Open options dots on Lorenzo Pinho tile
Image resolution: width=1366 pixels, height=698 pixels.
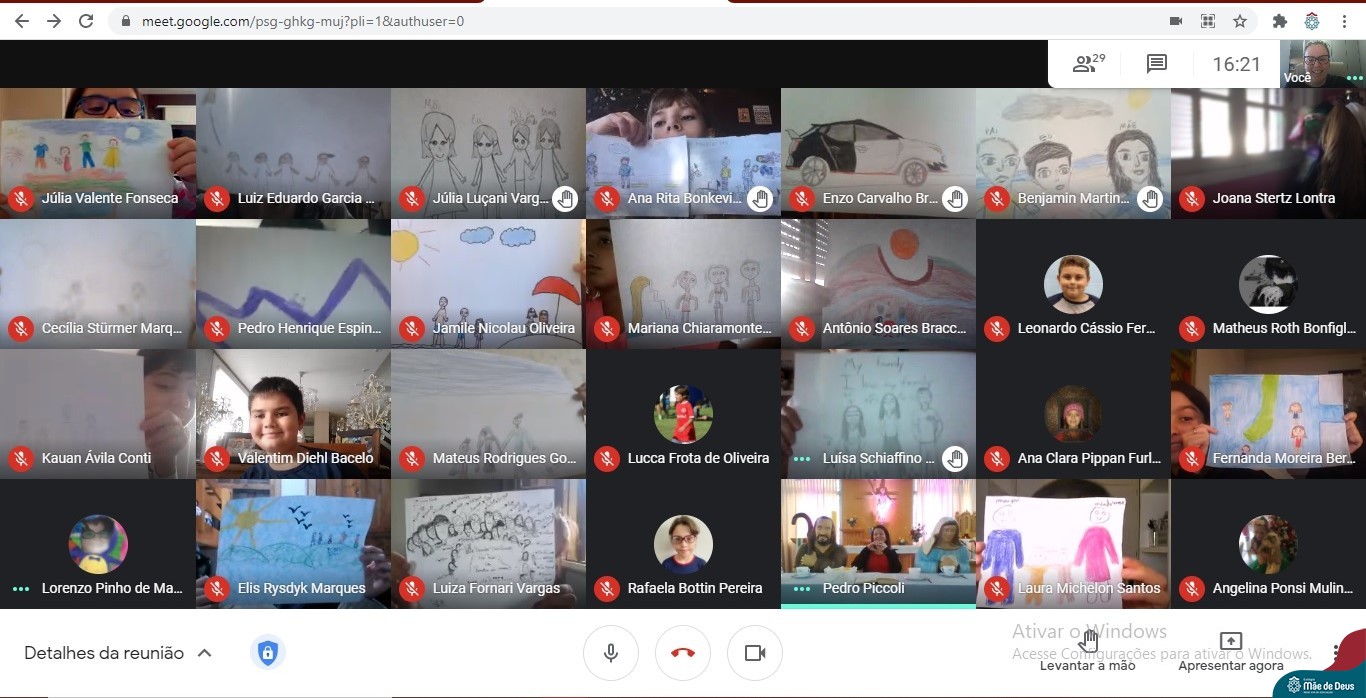(21, 589)
